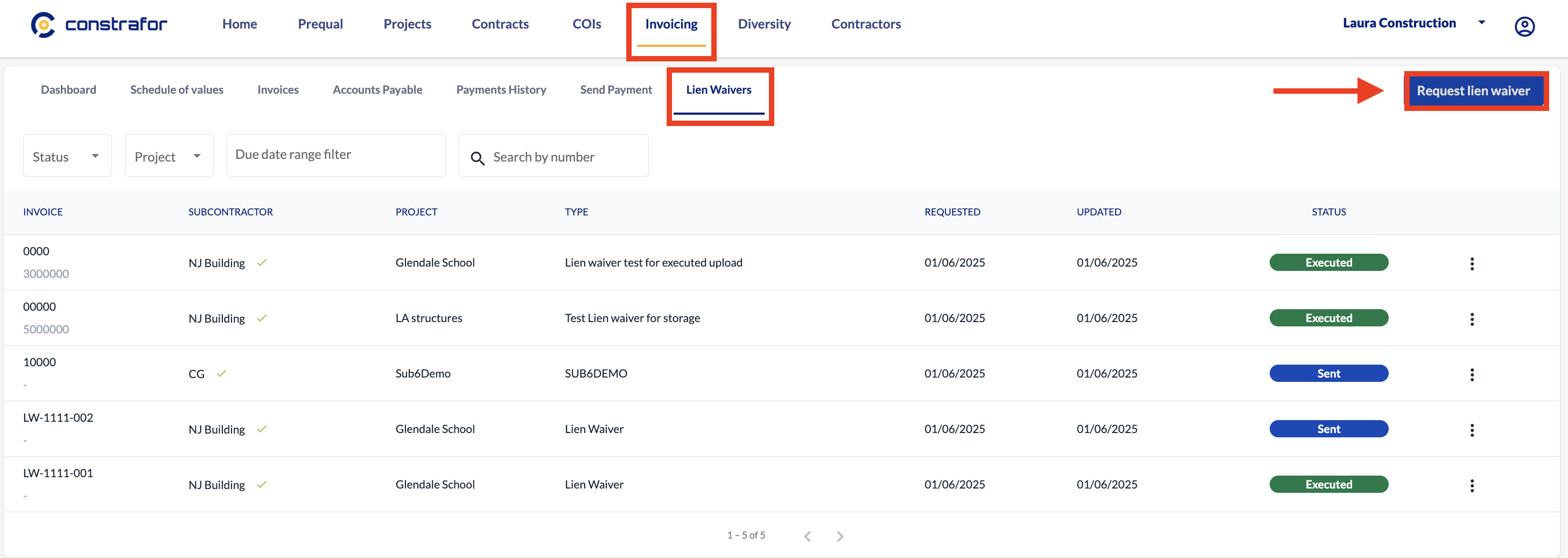Screen dimensions: 1568x558
Task: Go to next page arrow
Action: (x=840, y=535)
